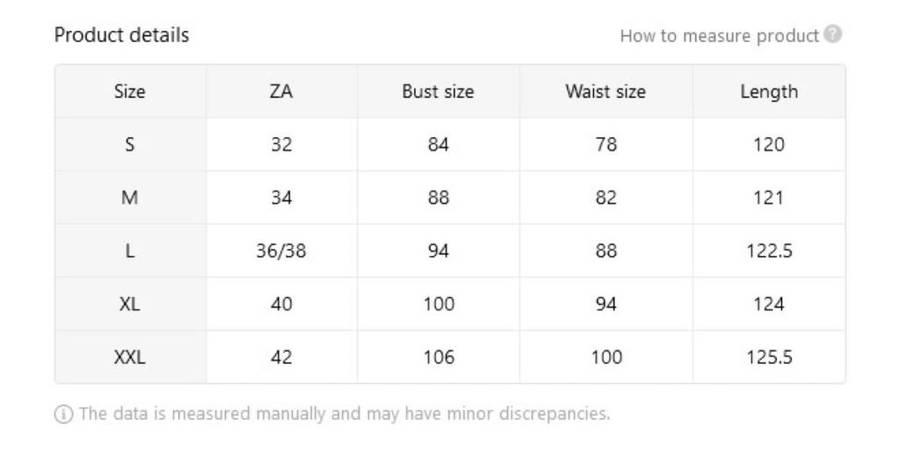Screen dimensions: 900x450
Task: Click the 122.5 length cell
Action: 768,251
